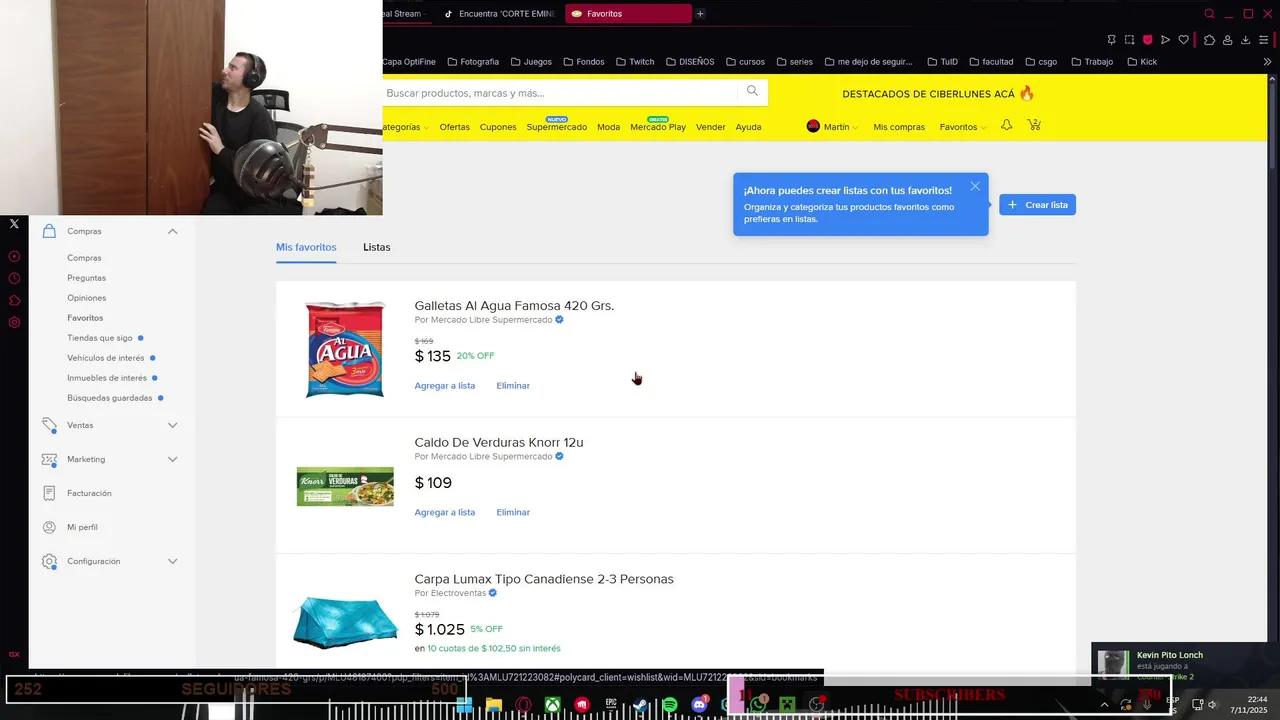This screenshot has width=1280, height=720.
Task: Open the Categorías dropdown
Action: (406, 127)
